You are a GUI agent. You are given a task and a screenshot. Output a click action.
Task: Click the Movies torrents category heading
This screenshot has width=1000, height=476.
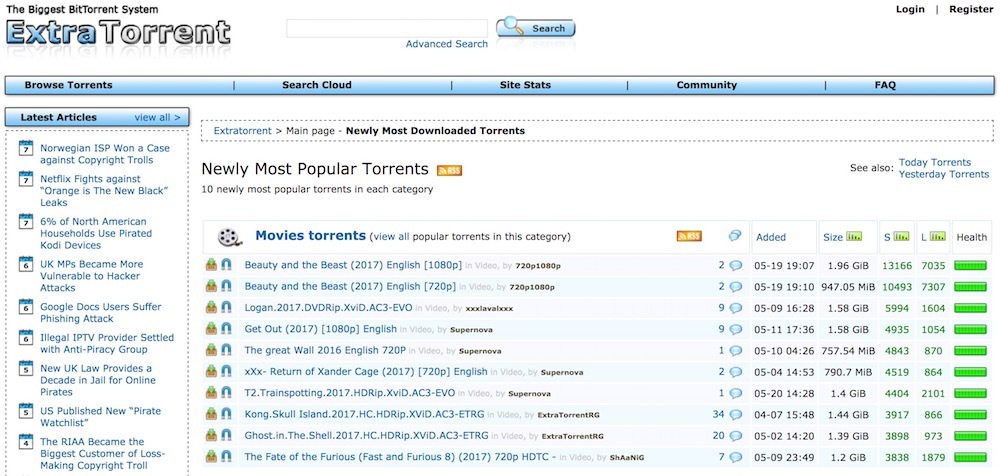click(311, 235)
